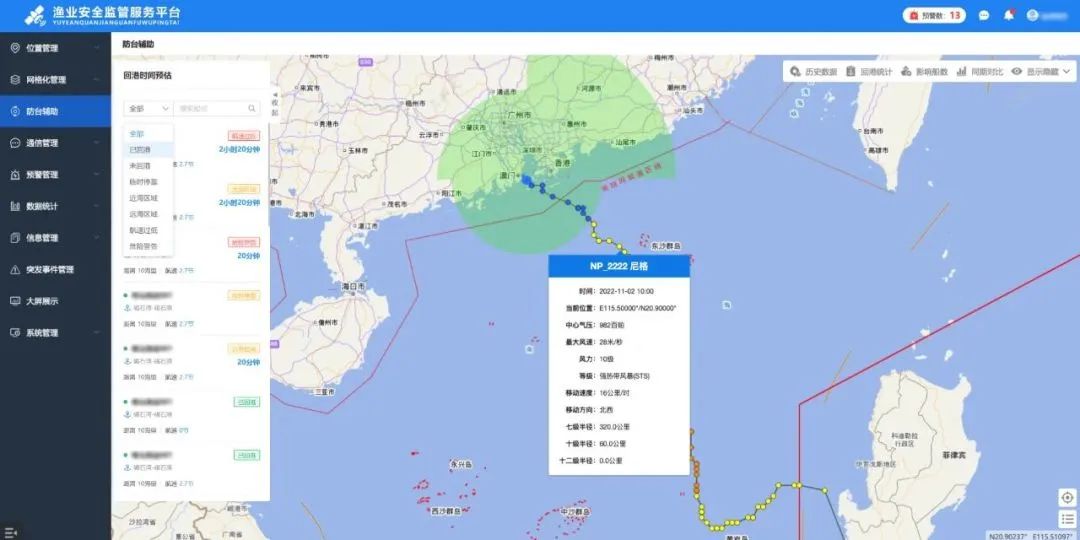The height and width of the screenshot is (540, 1080).
Task: Click the 982百帕 pressure value
Action: coord(612,325)
